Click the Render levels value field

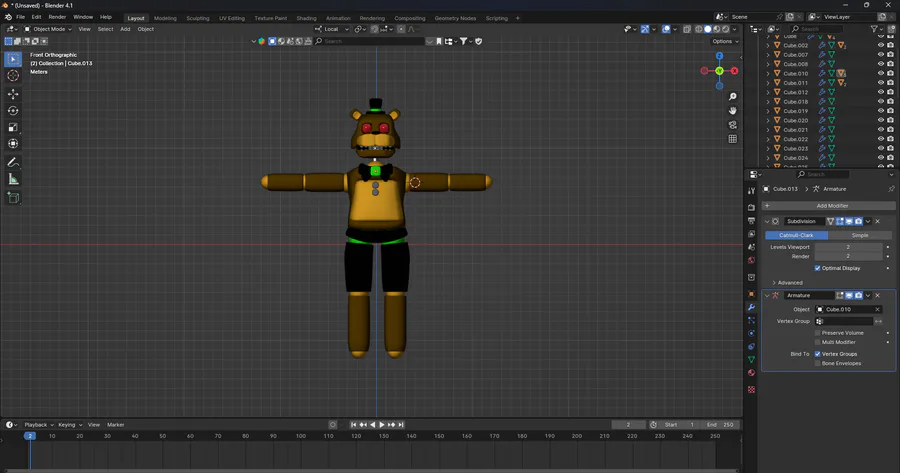(848, 257)
